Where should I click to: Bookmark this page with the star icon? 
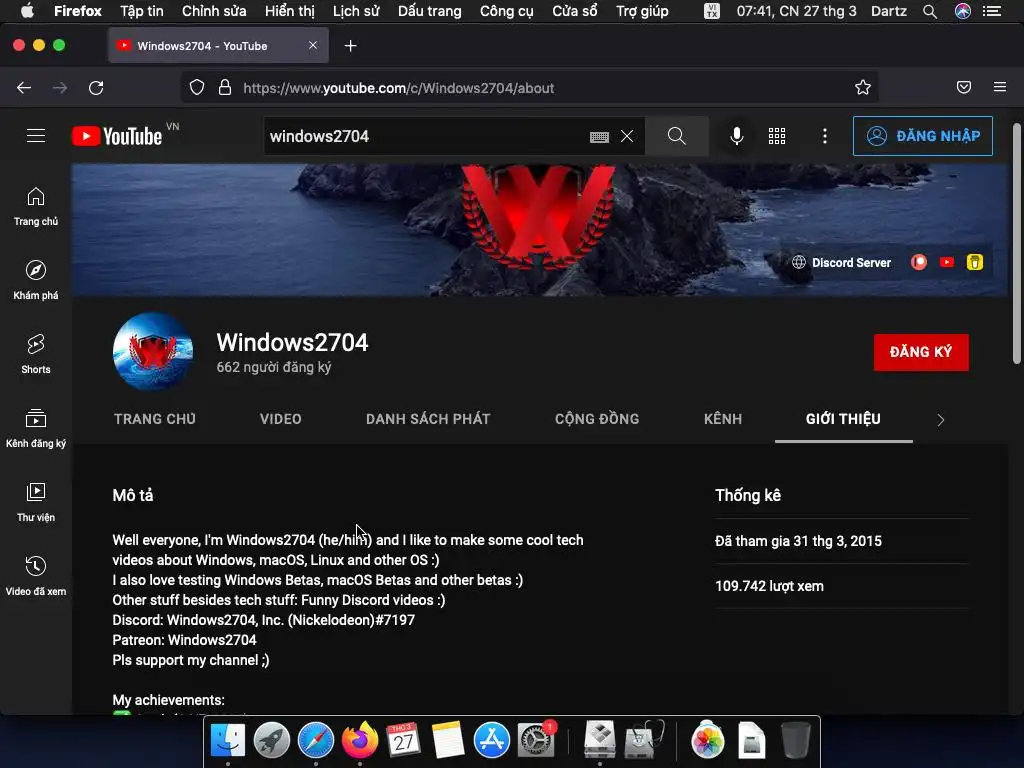863,88
